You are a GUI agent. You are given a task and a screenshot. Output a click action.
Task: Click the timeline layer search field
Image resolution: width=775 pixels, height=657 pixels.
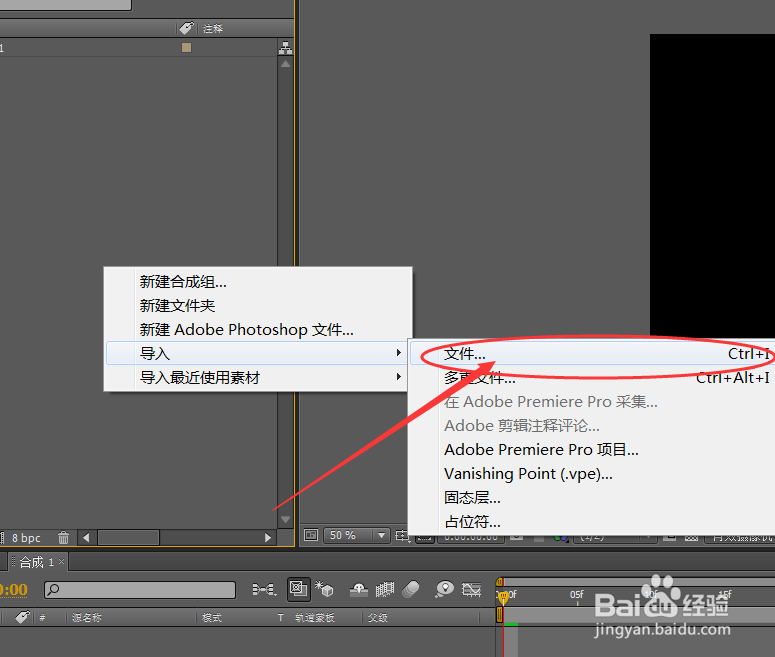(140, 589)
